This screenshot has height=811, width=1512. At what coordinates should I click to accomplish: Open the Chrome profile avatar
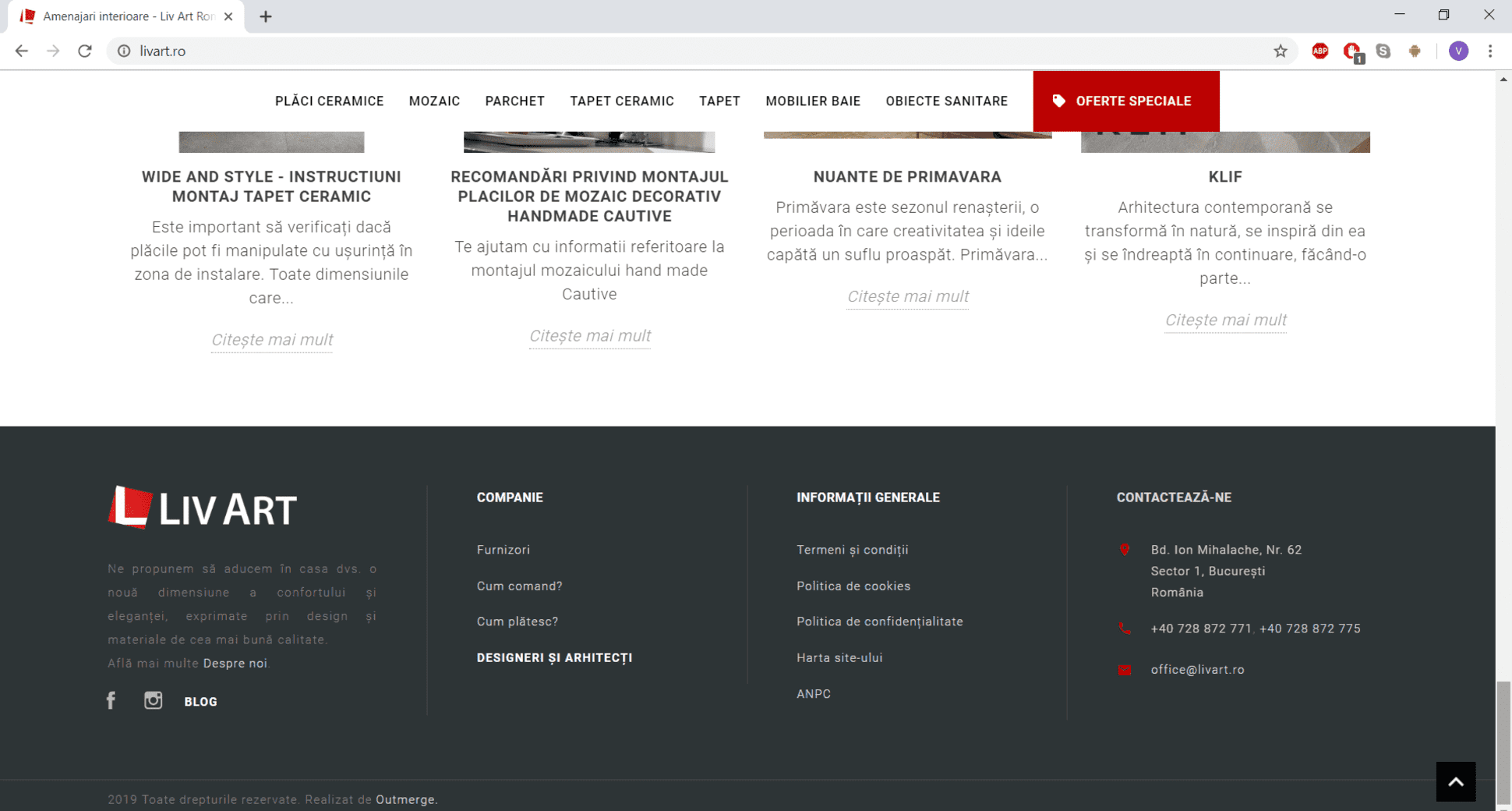(1458, 51)
